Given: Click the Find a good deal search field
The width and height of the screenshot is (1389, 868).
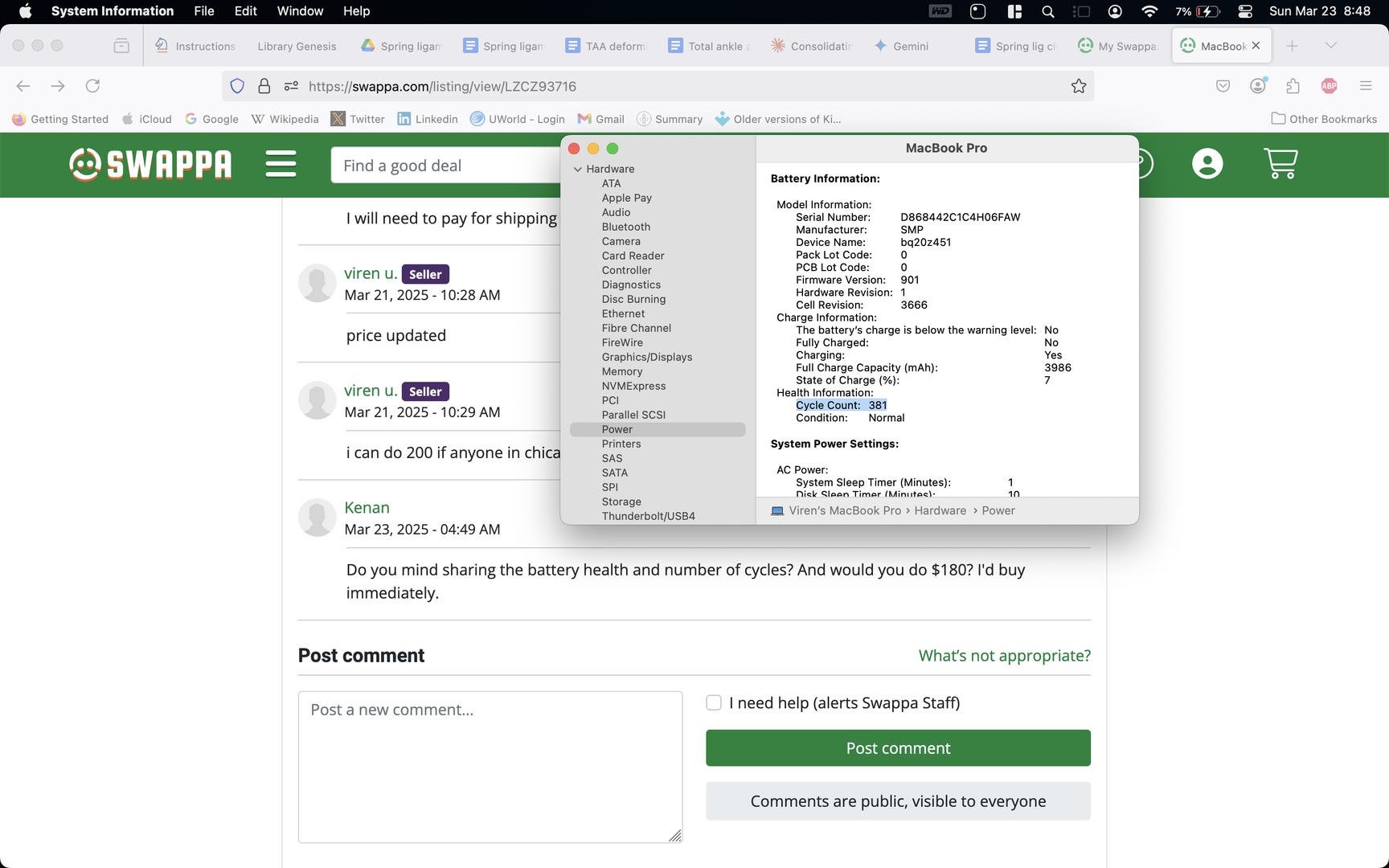Looking at the screenshot, I should tap(446, 166).
